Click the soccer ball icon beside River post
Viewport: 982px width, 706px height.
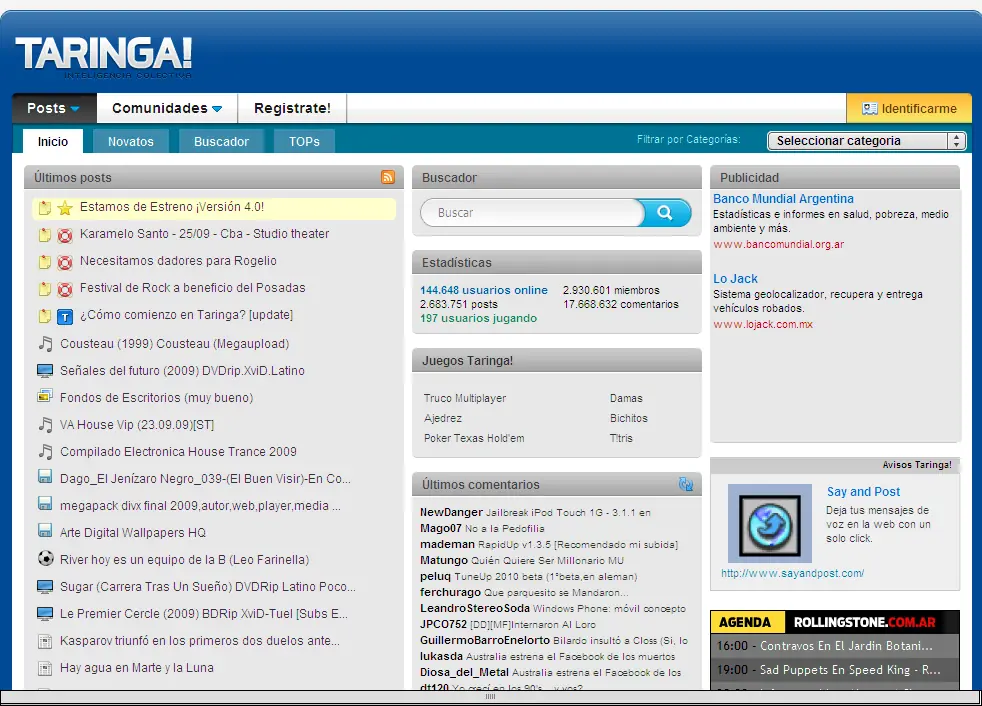pyautogui.click(x=45, y=559)
